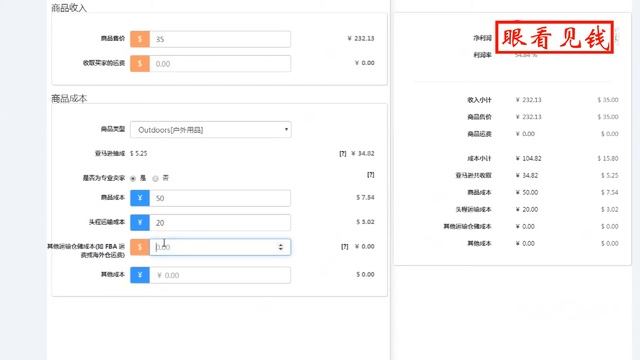Select the 否 radio for professional seller

click(x=156, y=178)
